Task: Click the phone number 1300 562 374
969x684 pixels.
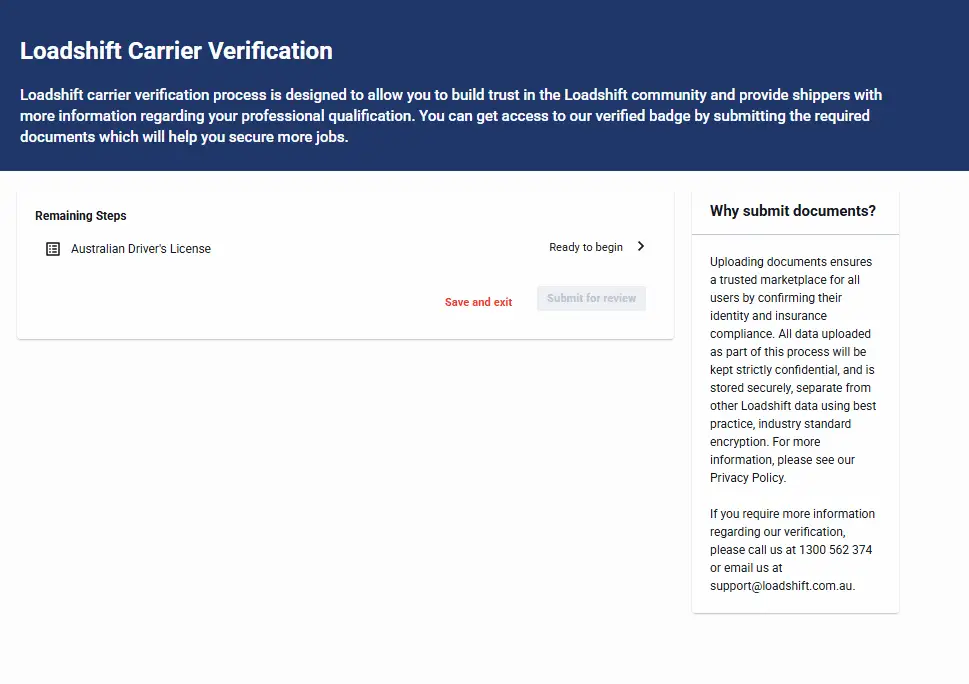Action: [x=835, y=550]
